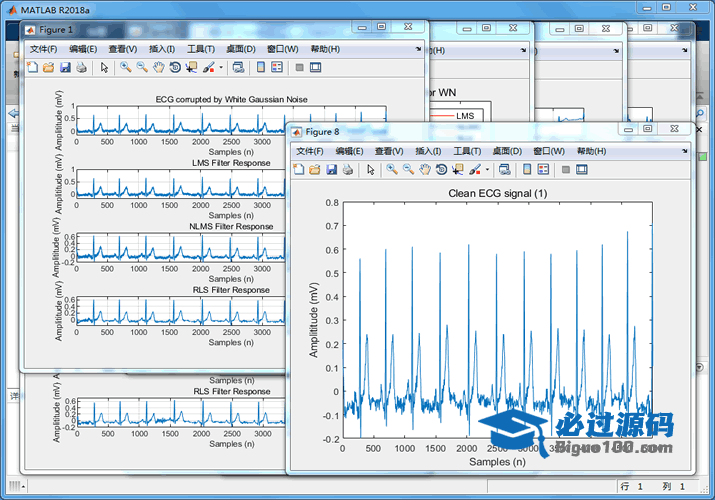
Task: Print figure icon in Figure 1 toolbar
Action: 82,67
